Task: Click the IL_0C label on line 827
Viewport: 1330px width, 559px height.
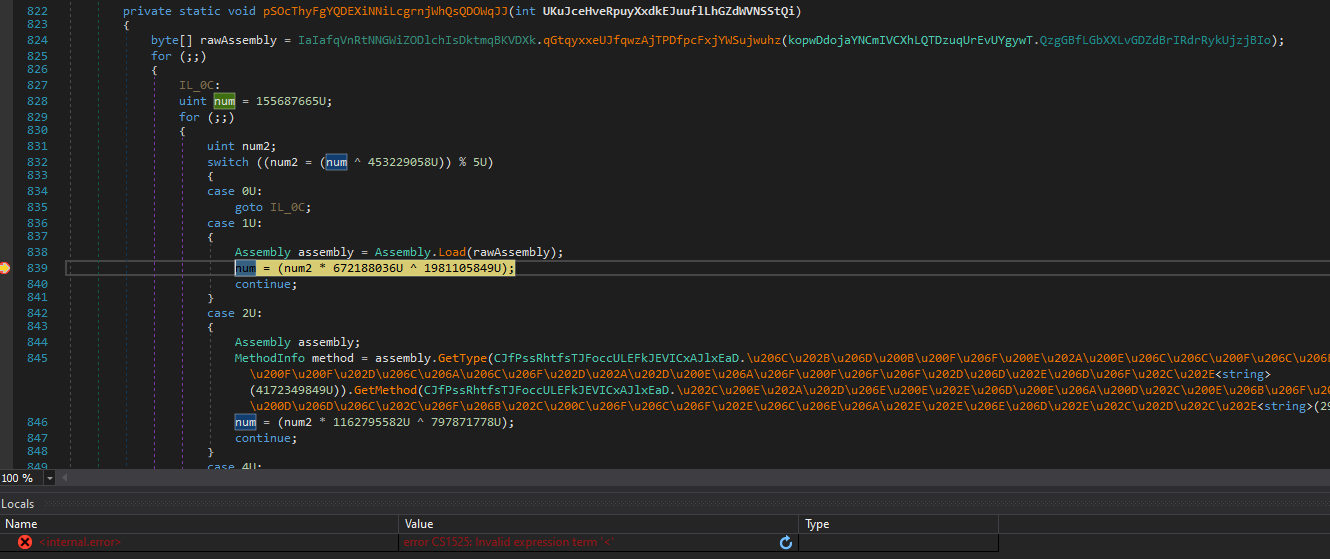Action: [x=199, y=86]
